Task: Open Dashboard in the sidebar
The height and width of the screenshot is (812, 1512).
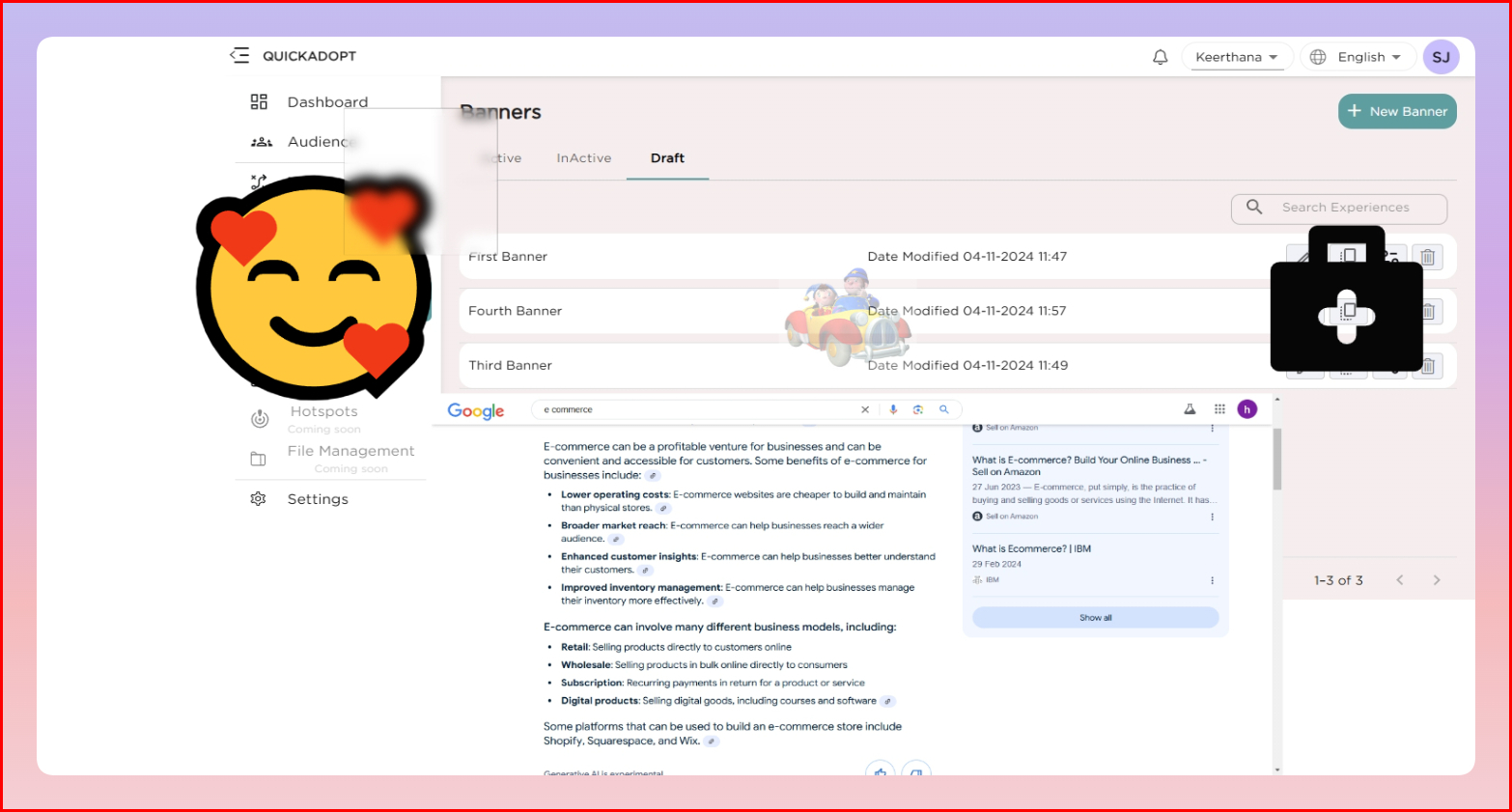Action: (x=327, y=102)
